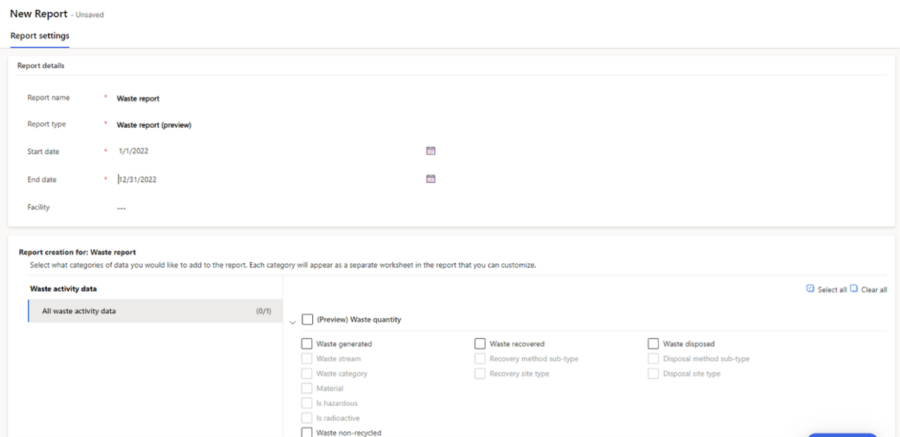Collapse the Waste quantity section chevron
Screen dimensions: 900x437
click(293, 323)
